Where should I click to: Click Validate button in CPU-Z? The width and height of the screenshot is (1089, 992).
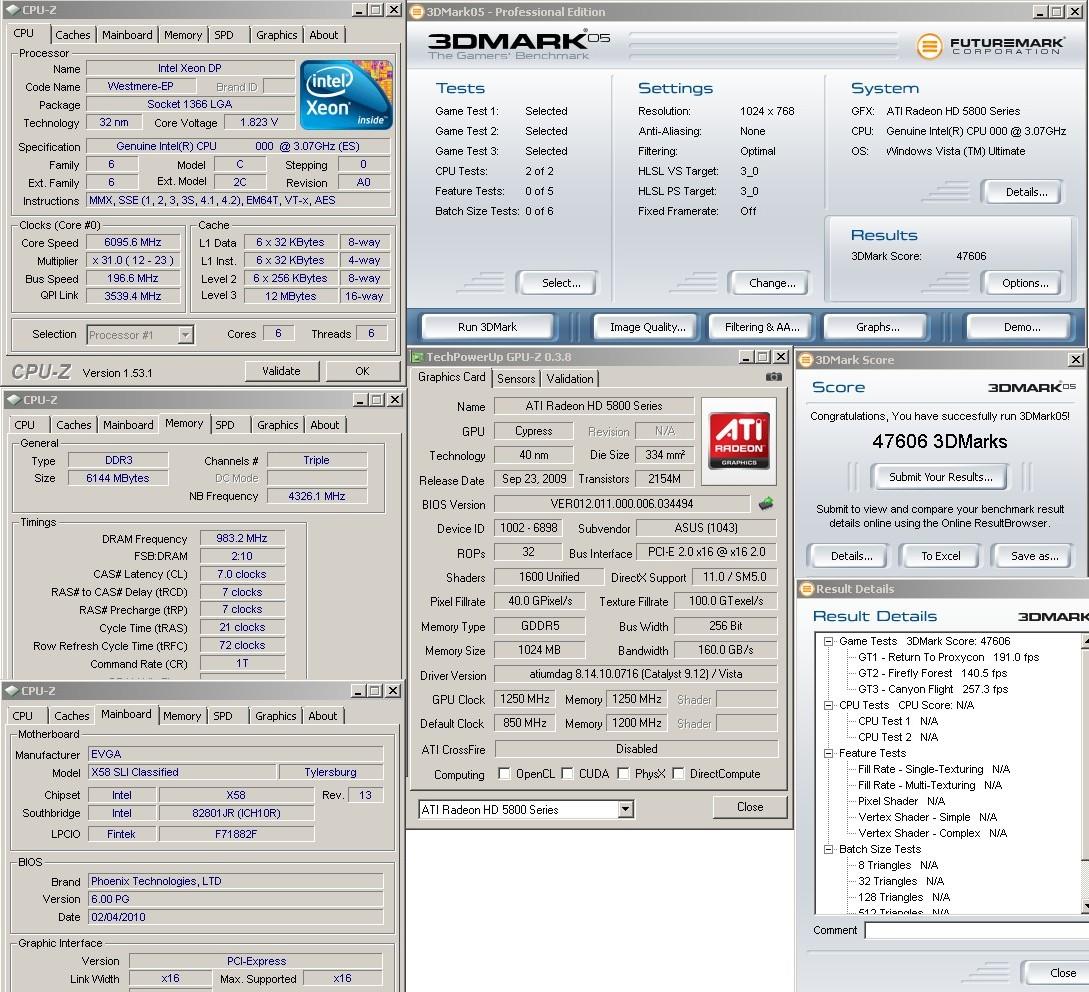[281, 372]
